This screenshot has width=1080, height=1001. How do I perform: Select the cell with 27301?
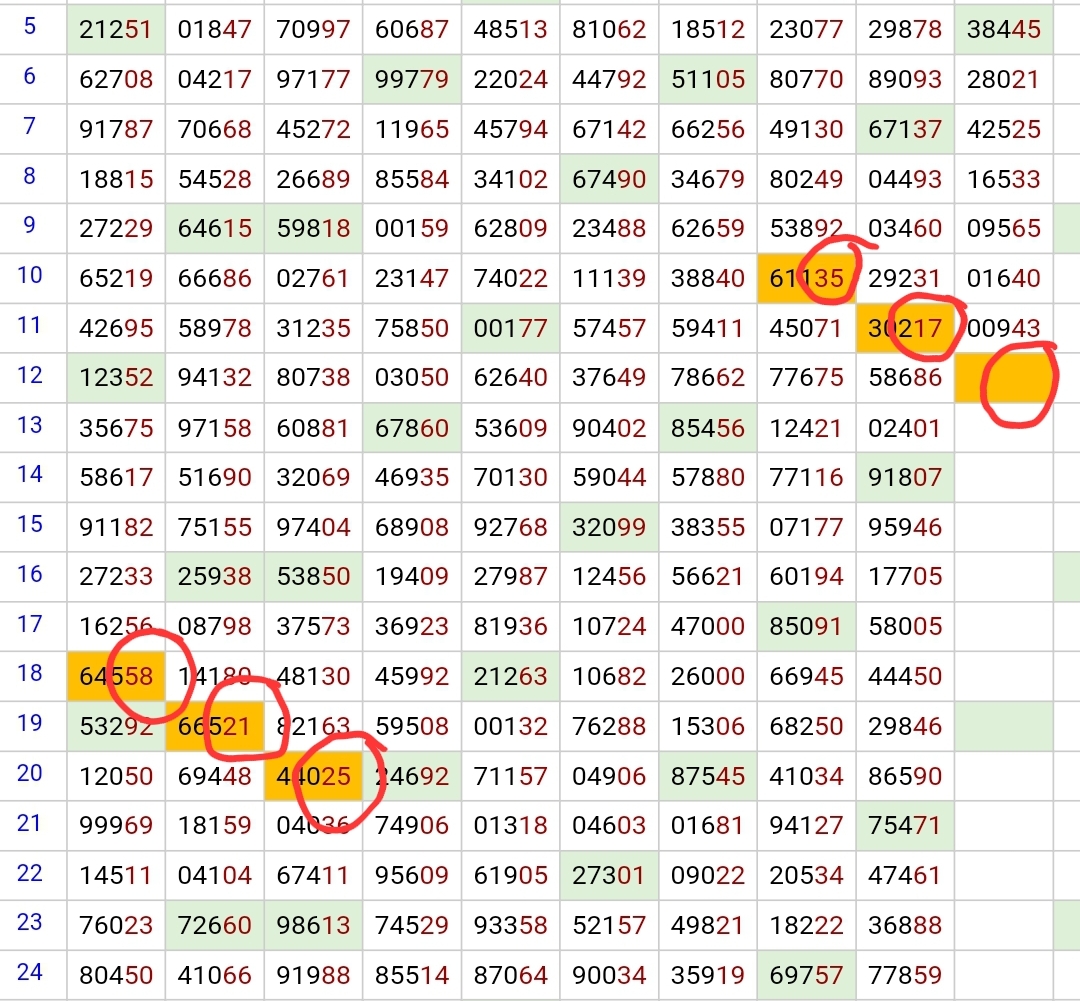pyautogui.click(x=609, y=876)
